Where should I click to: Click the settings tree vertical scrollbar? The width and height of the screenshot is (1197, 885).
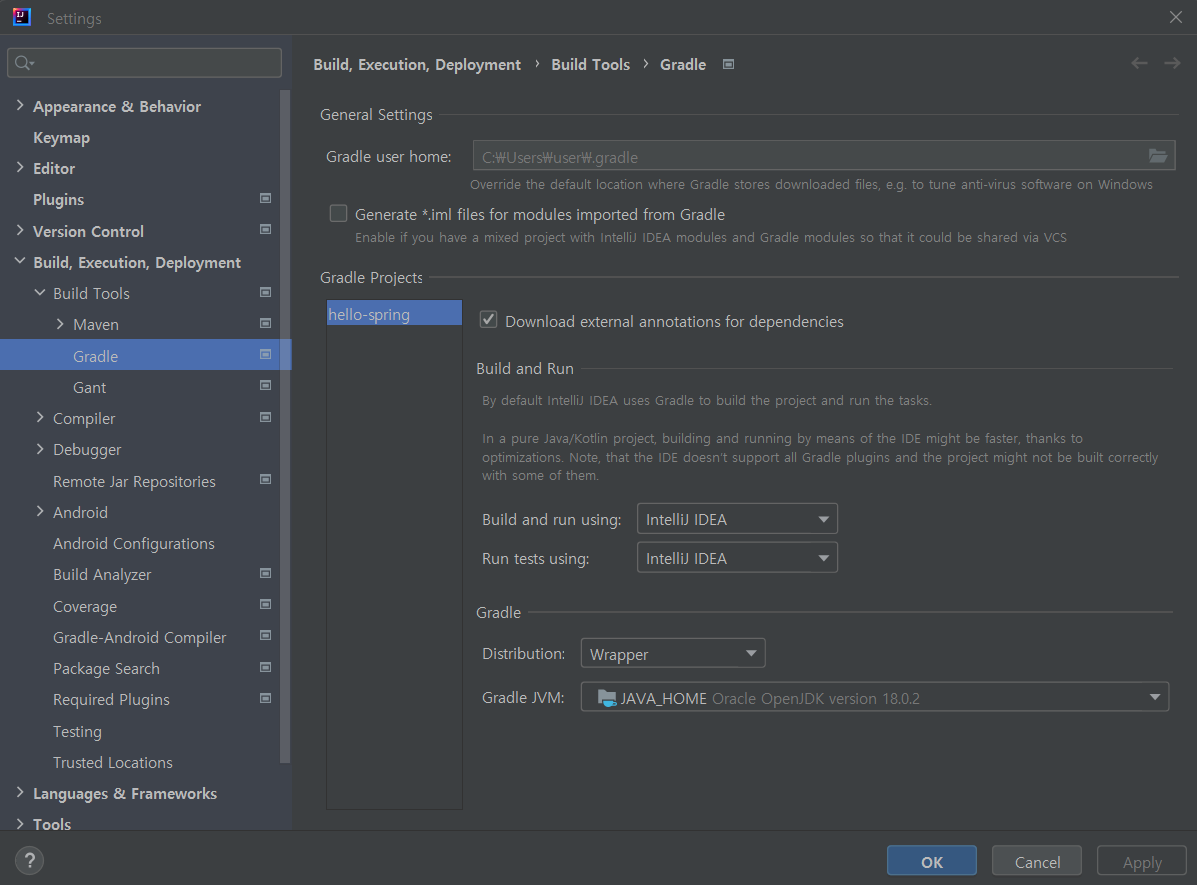285,426
